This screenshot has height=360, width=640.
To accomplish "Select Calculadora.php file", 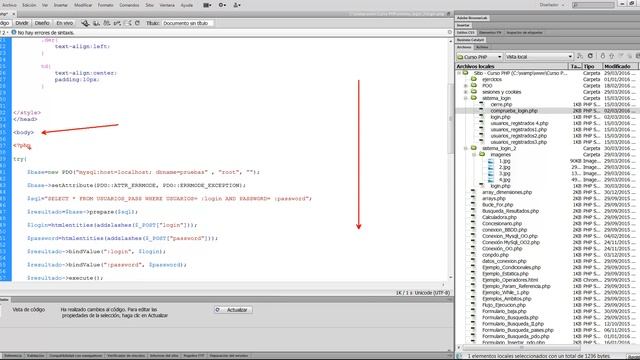I will pos(499,218).
